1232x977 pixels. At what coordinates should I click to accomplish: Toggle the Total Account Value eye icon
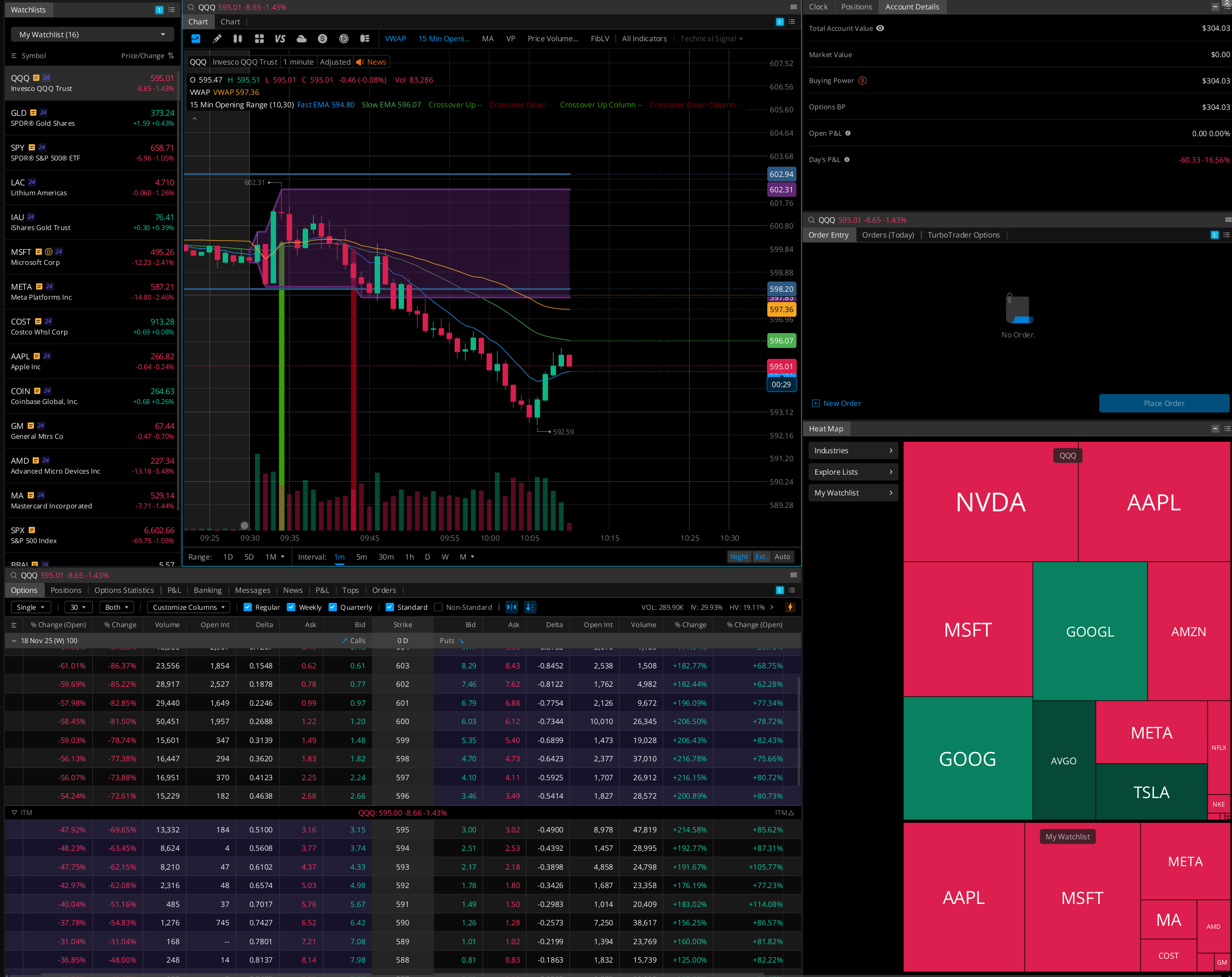pos(880,28)
